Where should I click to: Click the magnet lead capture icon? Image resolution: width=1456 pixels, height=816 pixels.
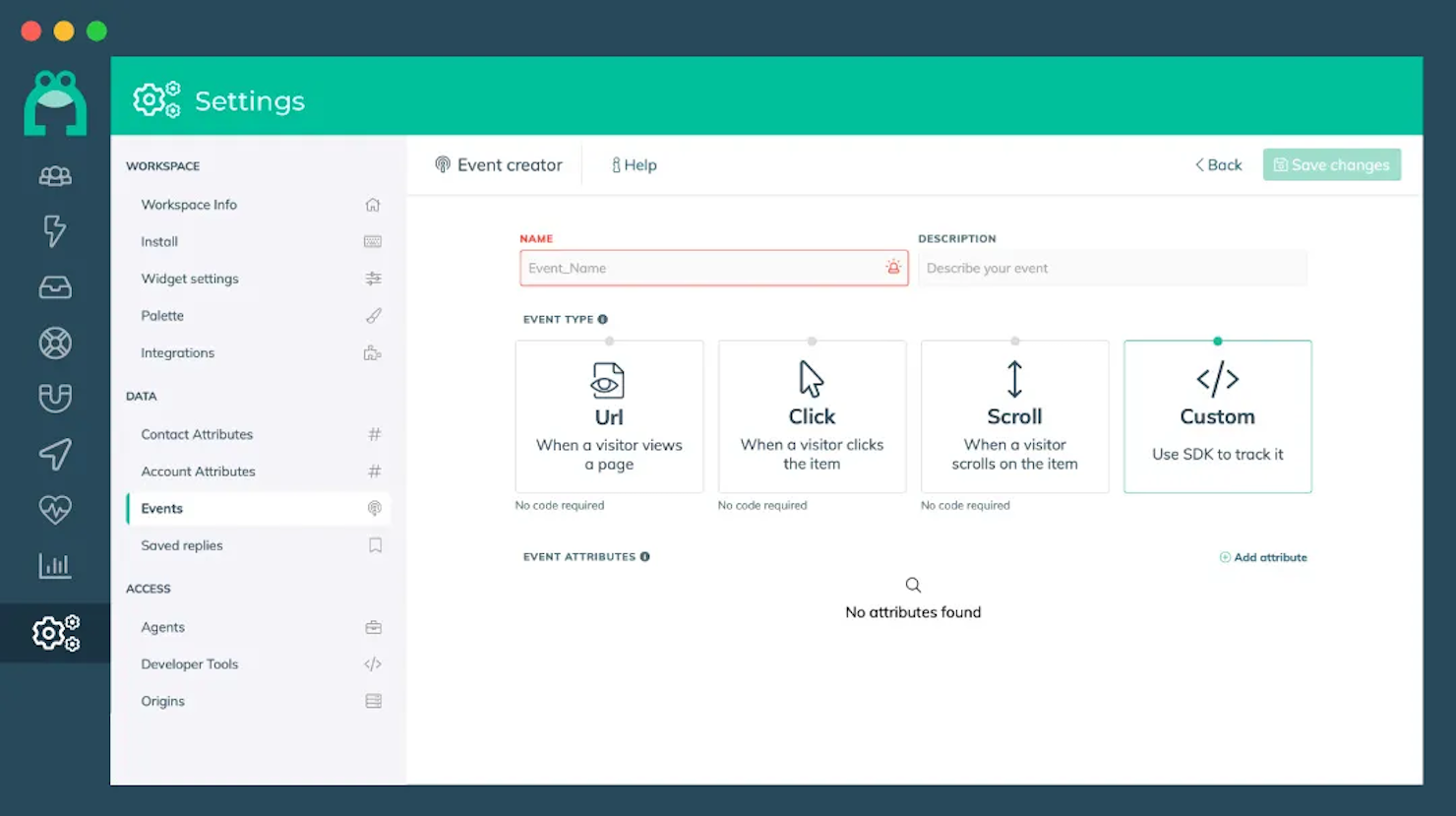click(x=55, y=398)
